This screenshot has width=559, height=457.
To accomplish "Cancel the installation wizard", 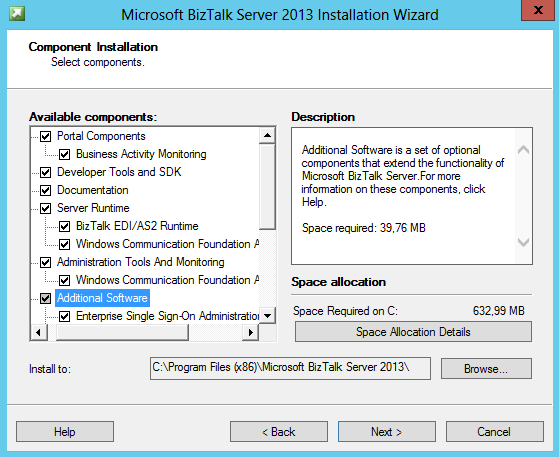I will (x=495, y=432).
